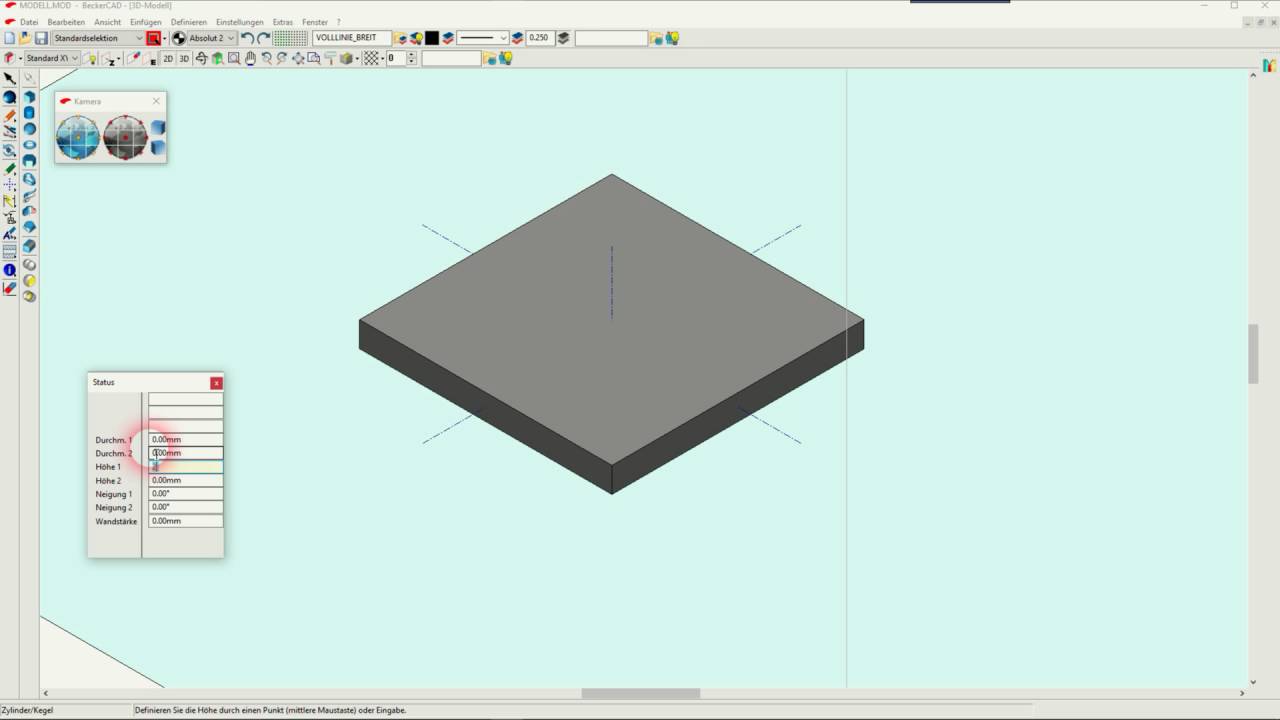Switch to 3D mode
This screenshot has width=1280, height=720.
pyautogui.click(x=184, y=58)
